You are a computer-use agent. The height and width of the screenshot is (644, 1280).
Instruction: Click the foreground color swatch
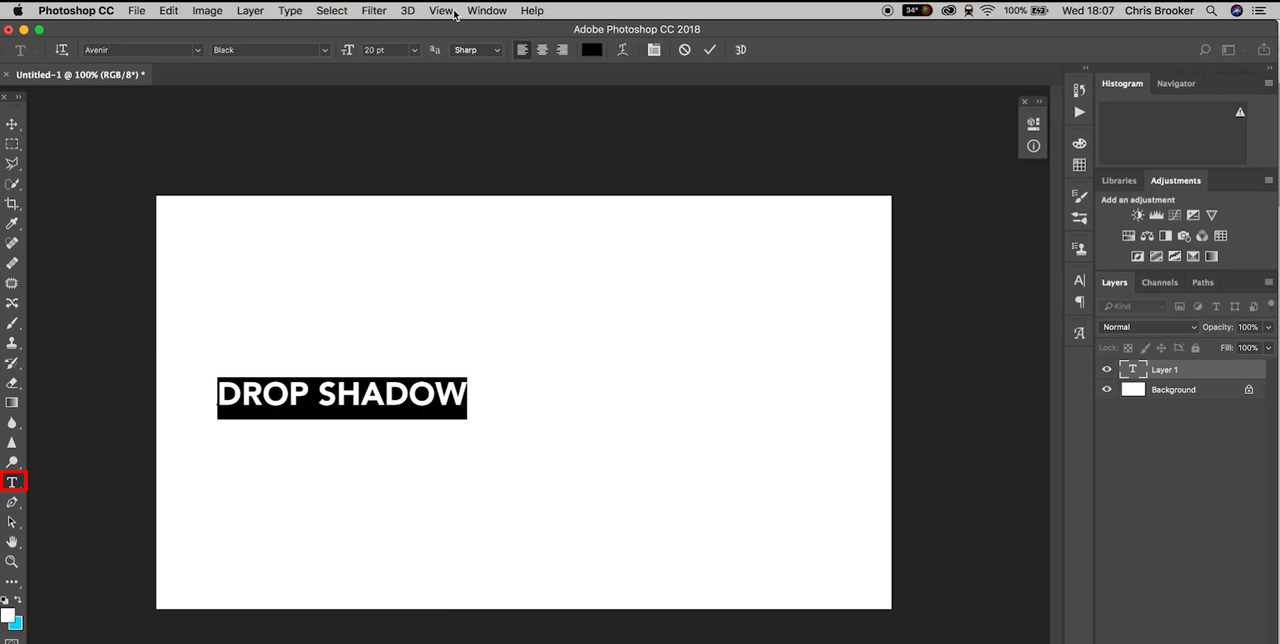pos(7,615)
